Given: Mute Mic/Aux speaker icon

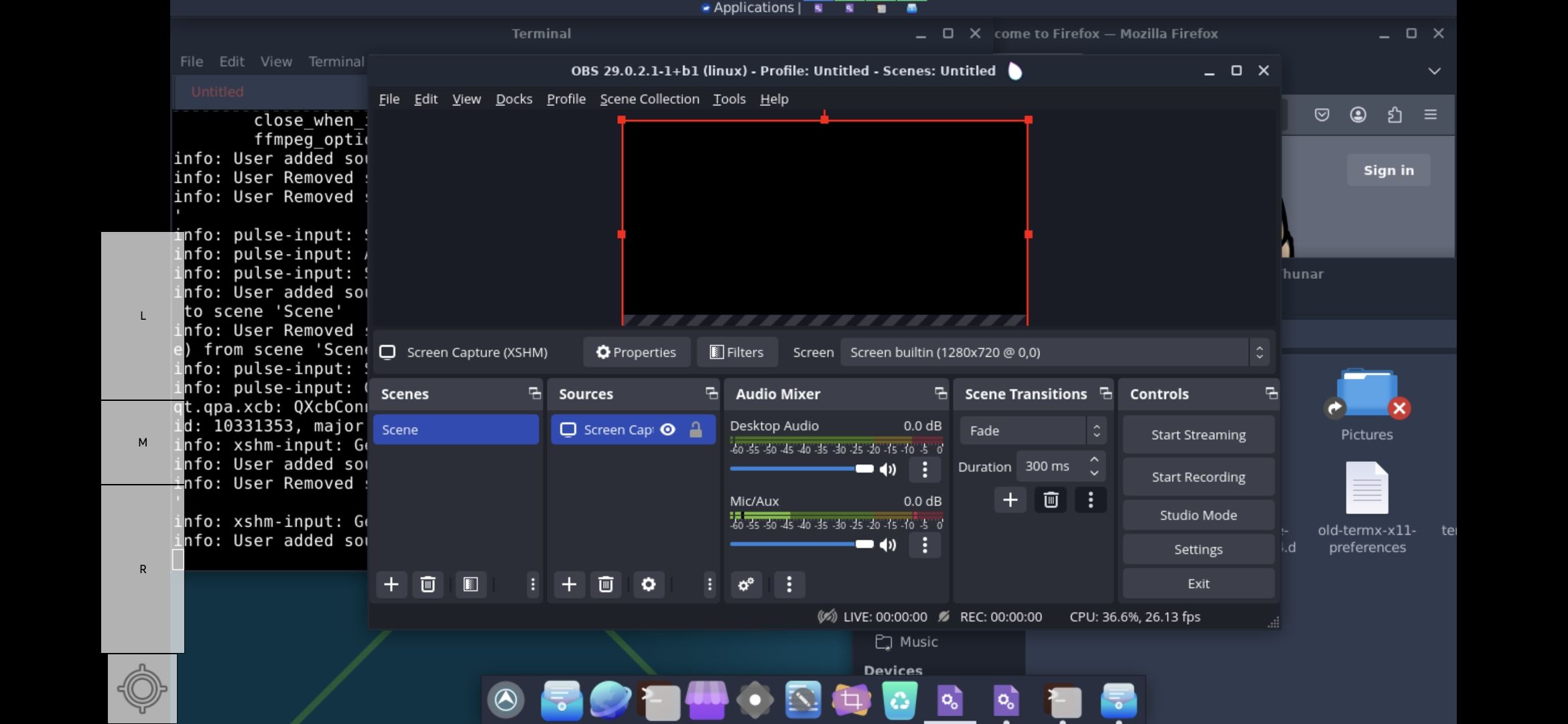Looking at the screenshot, I should (x=888, y=545).
